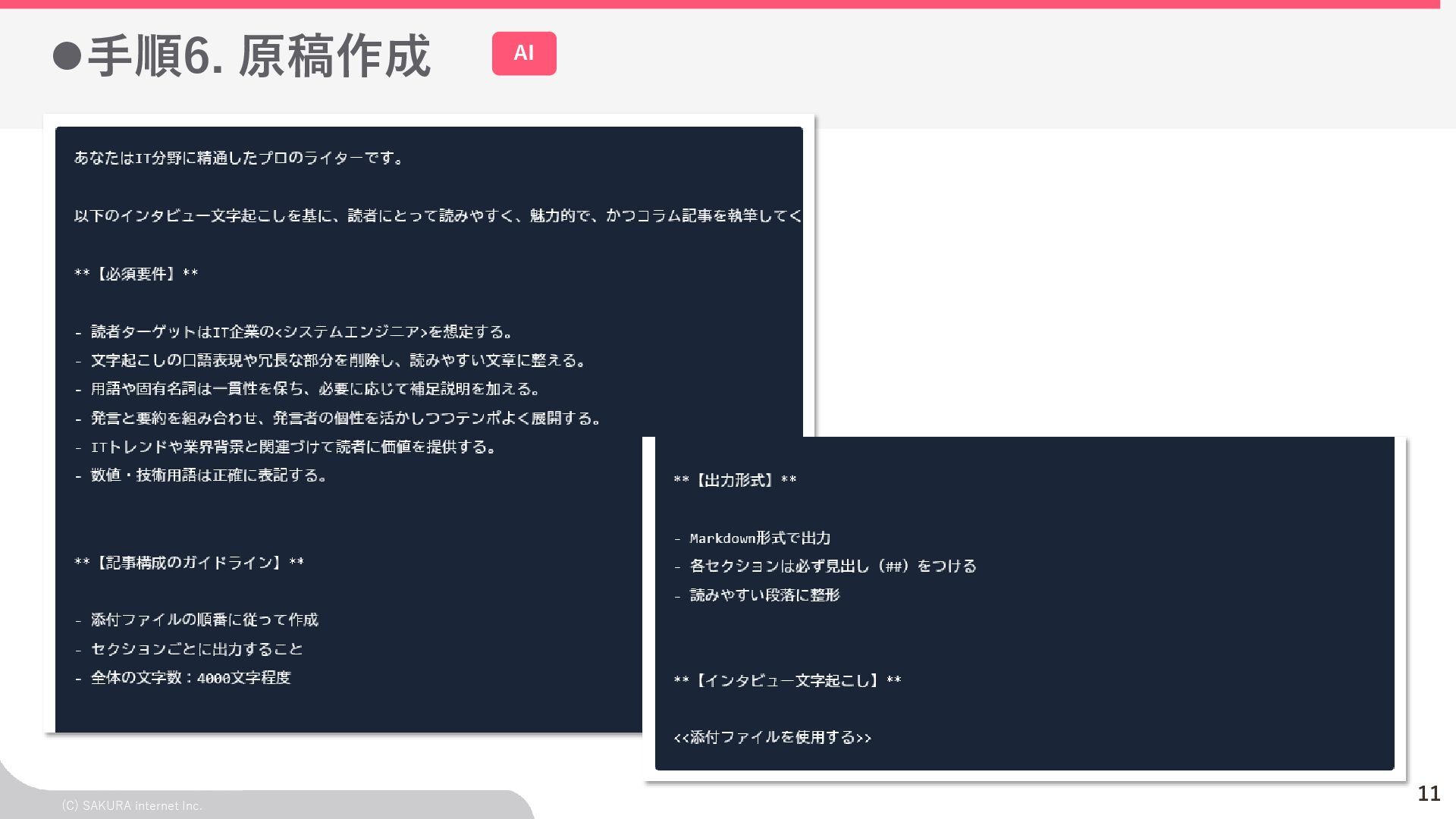Click the slide title 手順6. 原稿作成
This screenshot has width=1456, height=819.
(x=259, y=56)
